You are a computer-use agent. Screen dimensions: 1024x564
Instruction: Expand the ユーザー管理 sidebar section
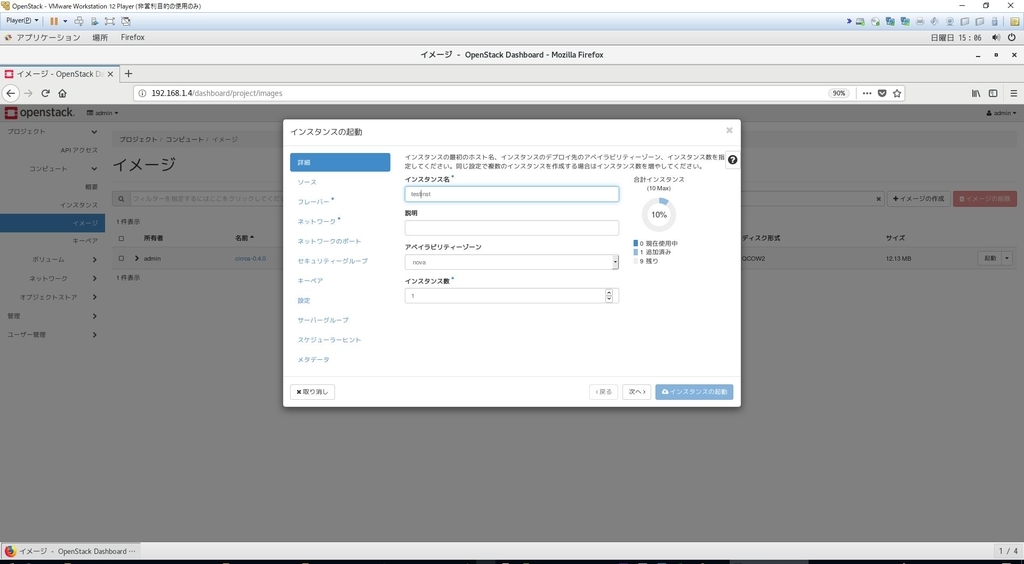52,335
